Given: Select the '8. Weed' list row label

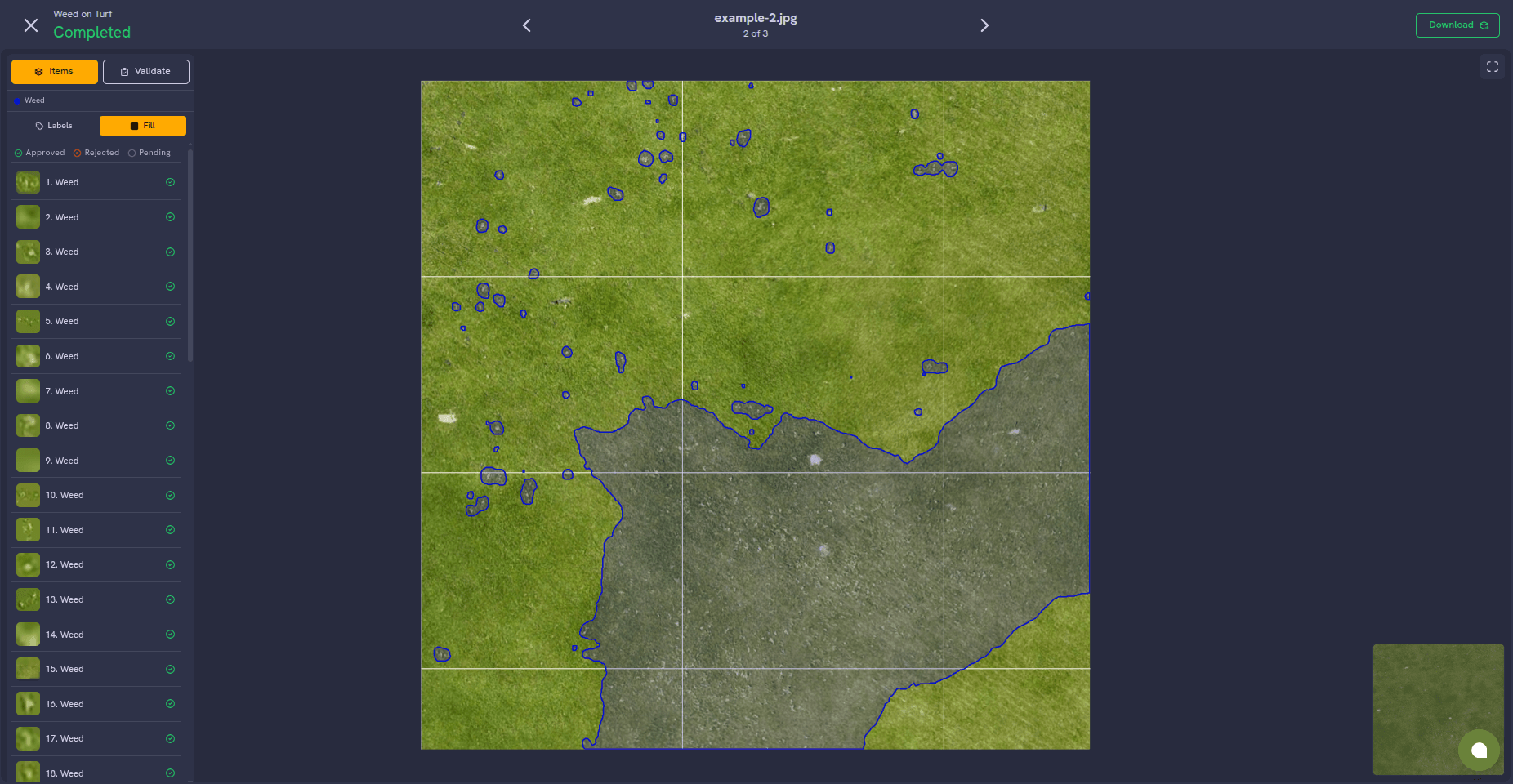Looking at the screenshot, I should point(62,425).
